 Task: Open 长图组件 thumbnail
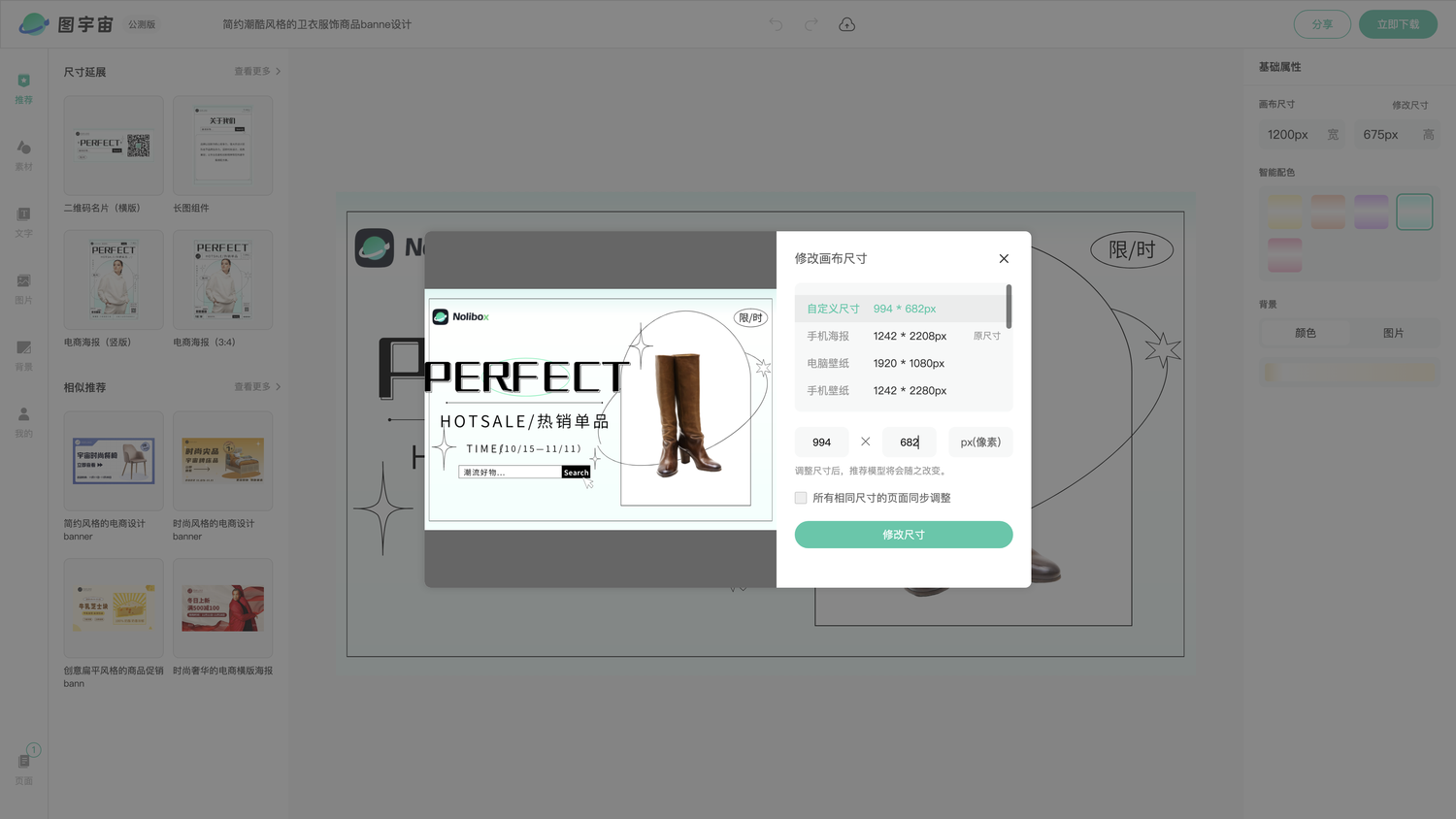(222, 145)
